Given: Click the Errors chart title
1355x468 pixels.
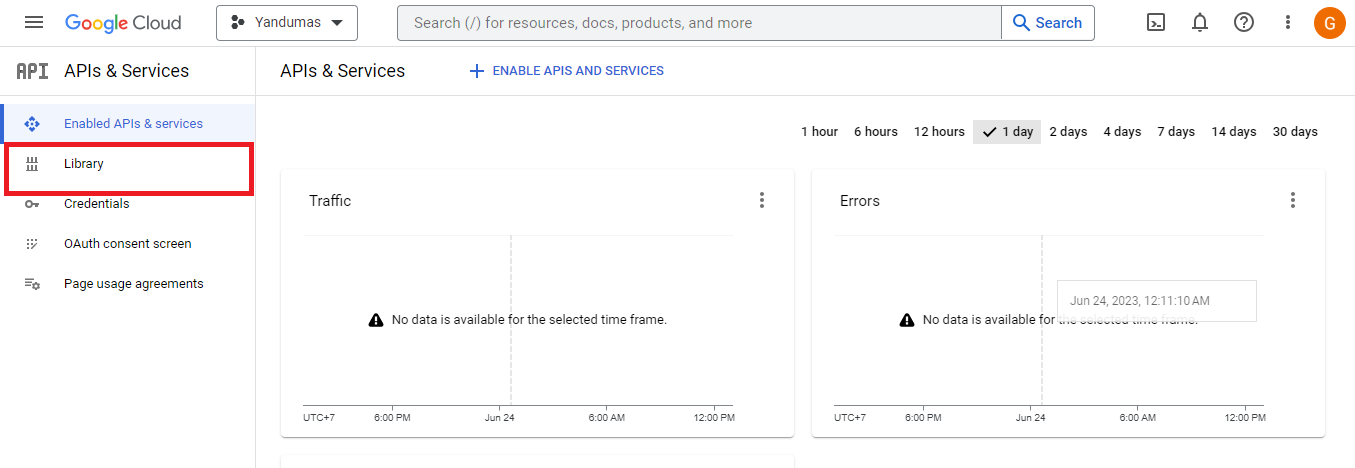Looking at the screenshot, I should 860,201.
